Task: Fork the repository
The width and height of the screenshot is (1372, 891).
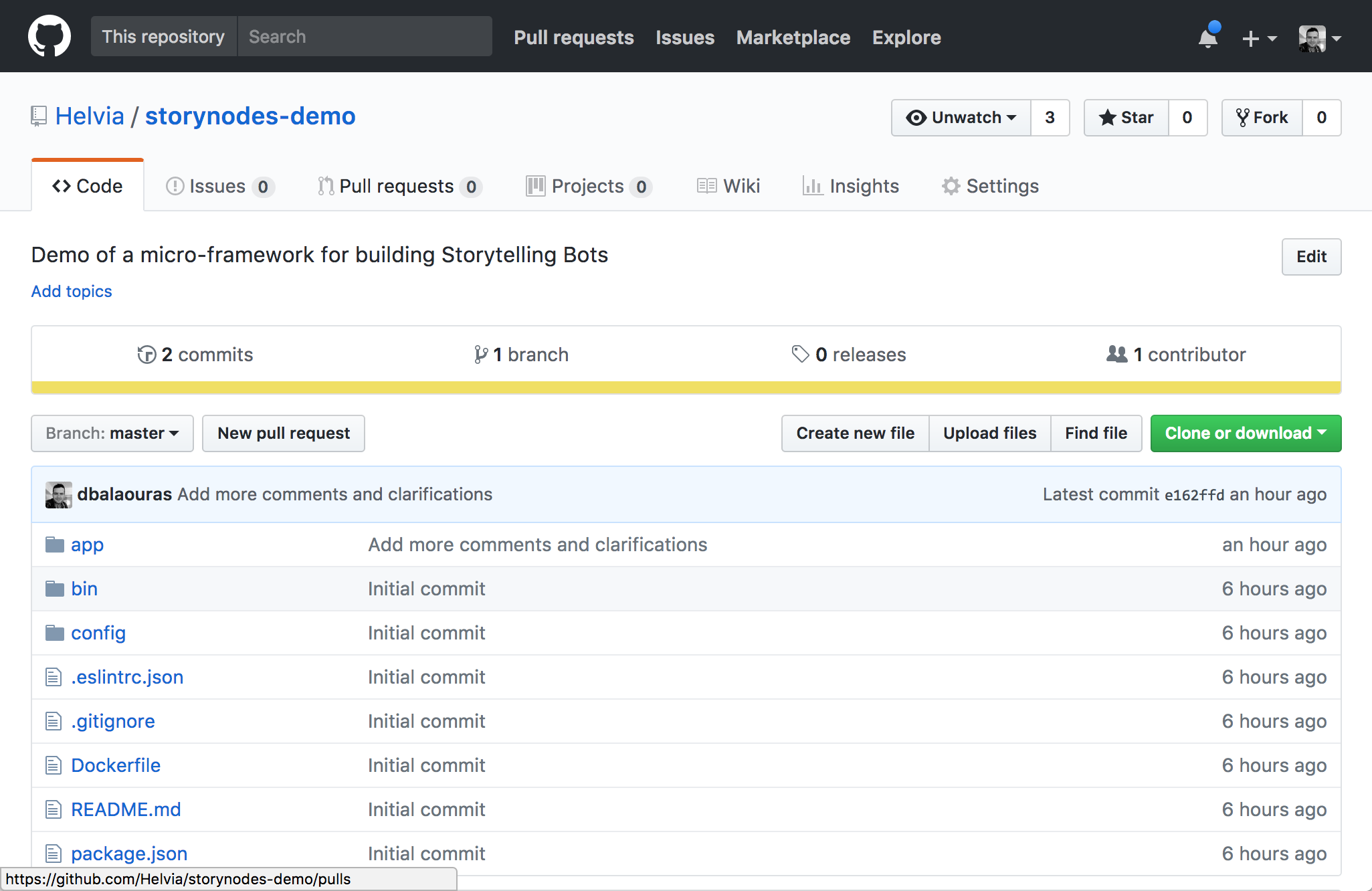Action: click(x=1262, y=118)
